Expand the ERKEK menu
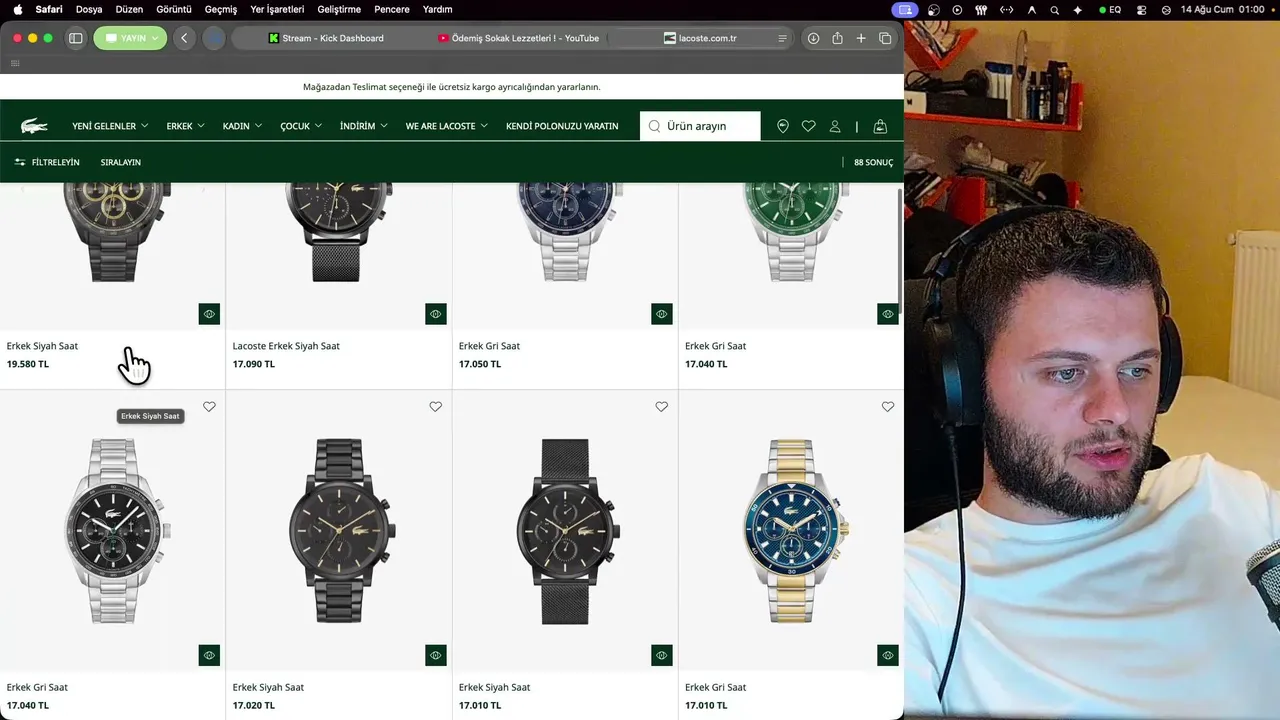 coord(185,126)
